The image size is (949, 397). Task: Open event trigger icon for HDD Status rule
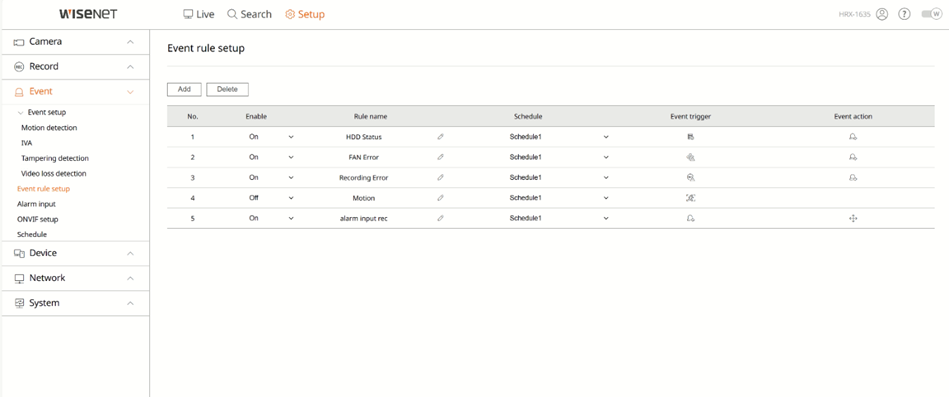click(691, 137)
